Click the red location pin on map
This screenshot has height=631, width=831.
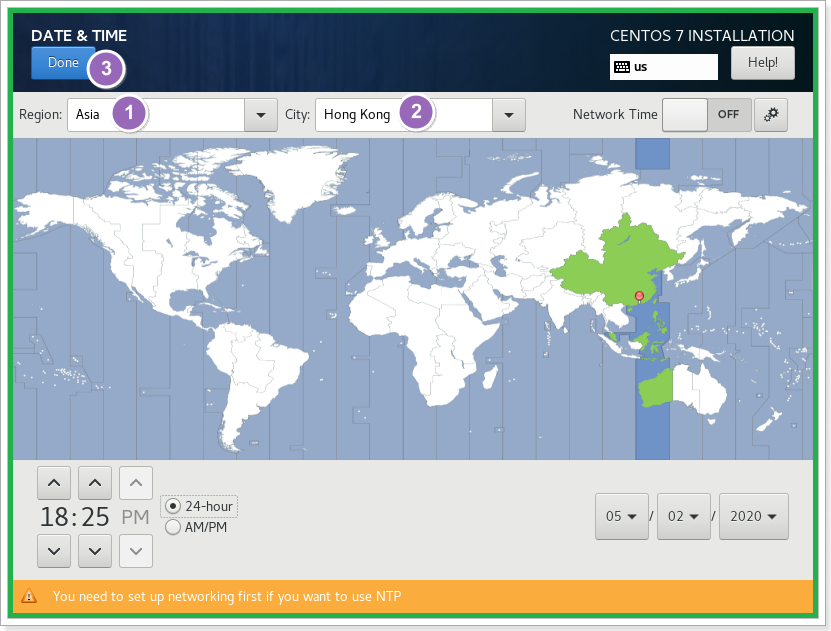640,297
